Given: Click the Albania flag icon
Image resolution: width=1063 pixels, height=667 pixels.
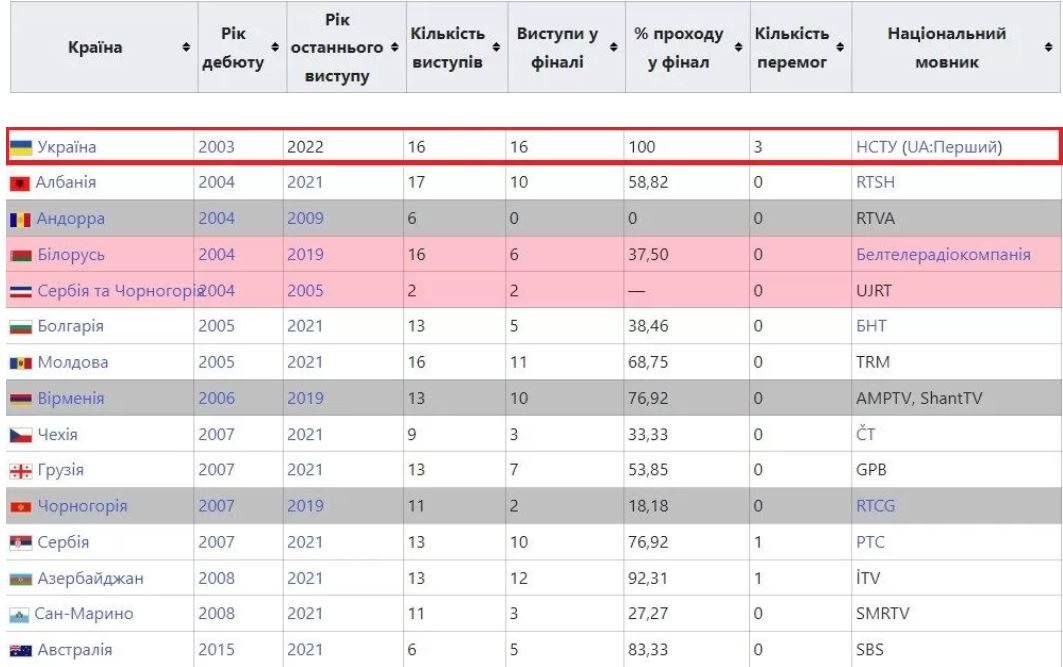Looking at the screenshot, I should [21, 184].
